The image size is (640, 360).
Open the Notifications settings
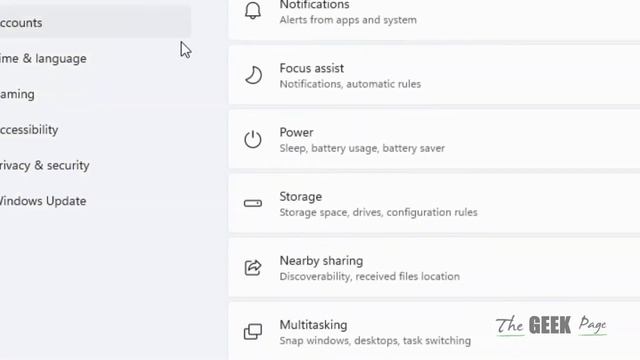(x=434, y=20)
